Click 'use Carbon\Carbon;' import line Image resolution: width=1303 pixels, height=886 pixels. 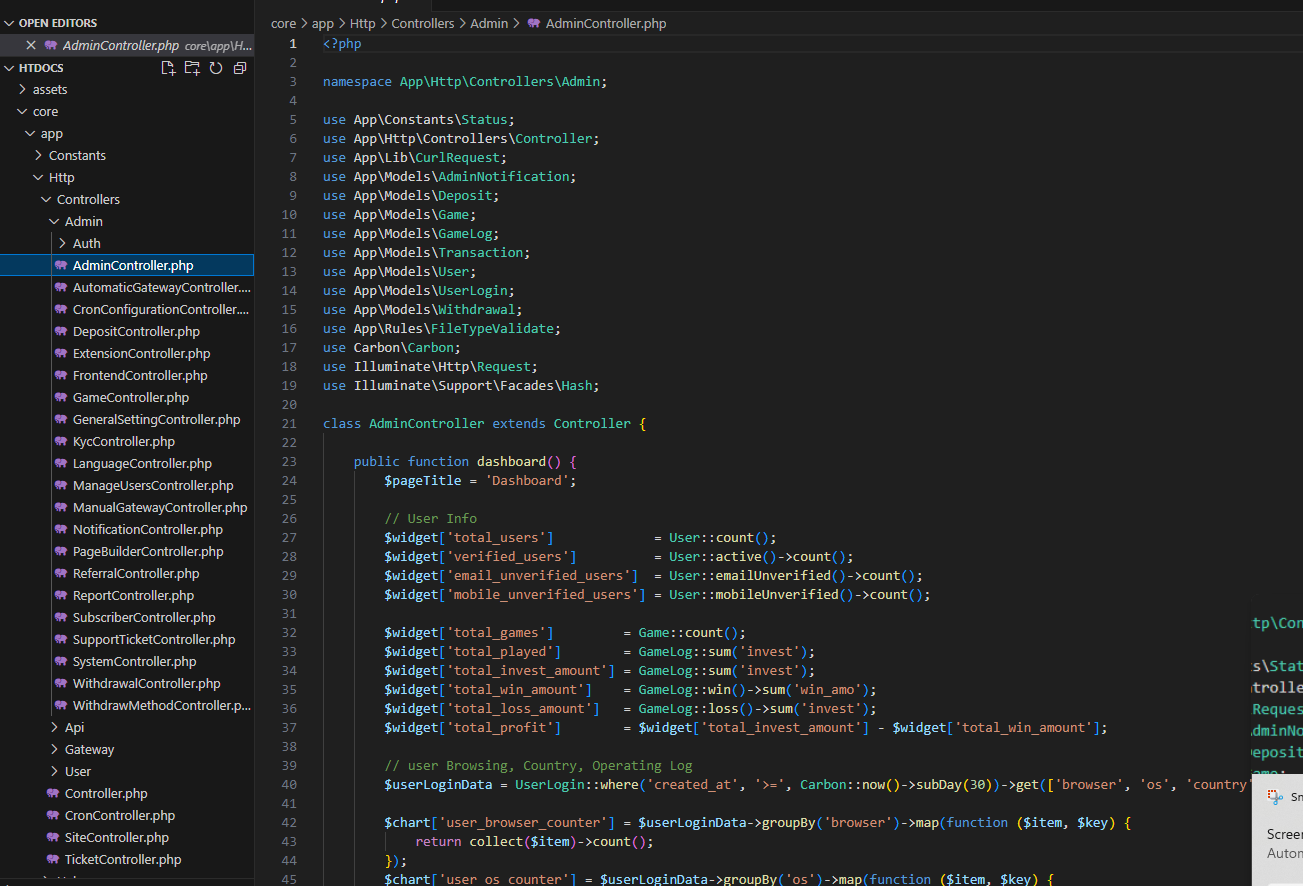[x=392, y=347]
